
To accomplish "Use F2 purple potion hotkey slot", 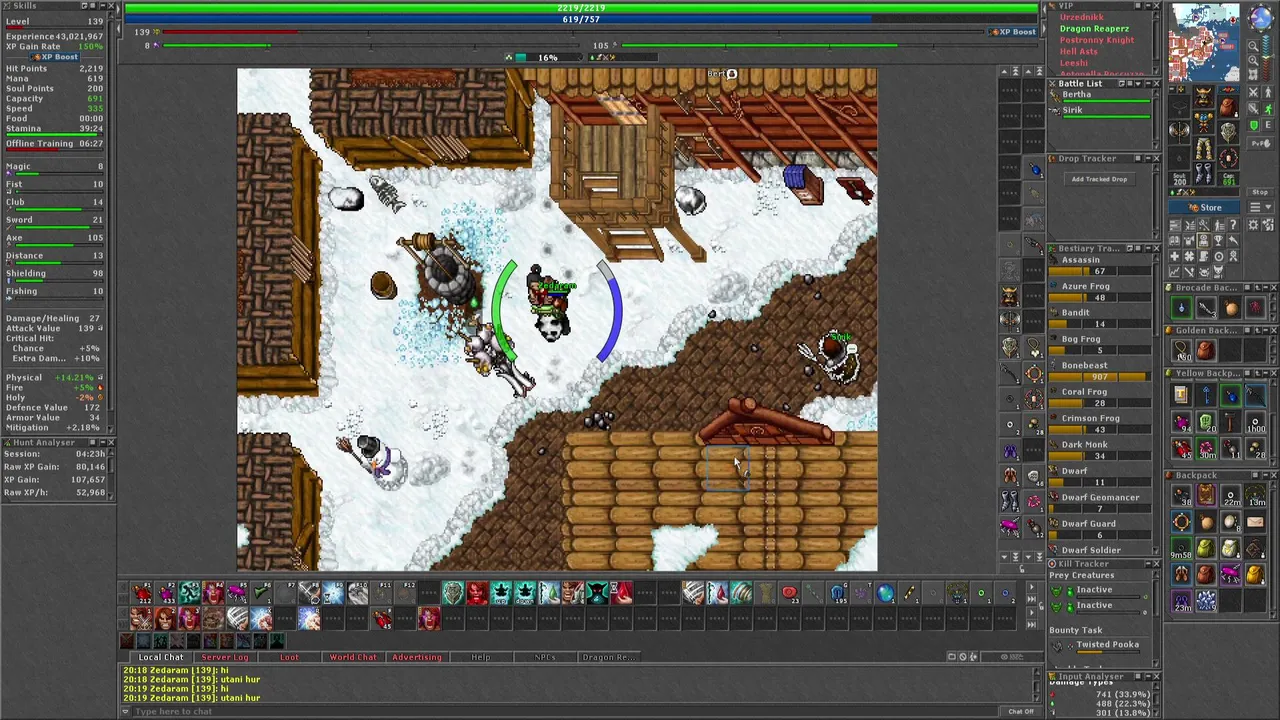I will pyautogui.click(x=165, y=593).
